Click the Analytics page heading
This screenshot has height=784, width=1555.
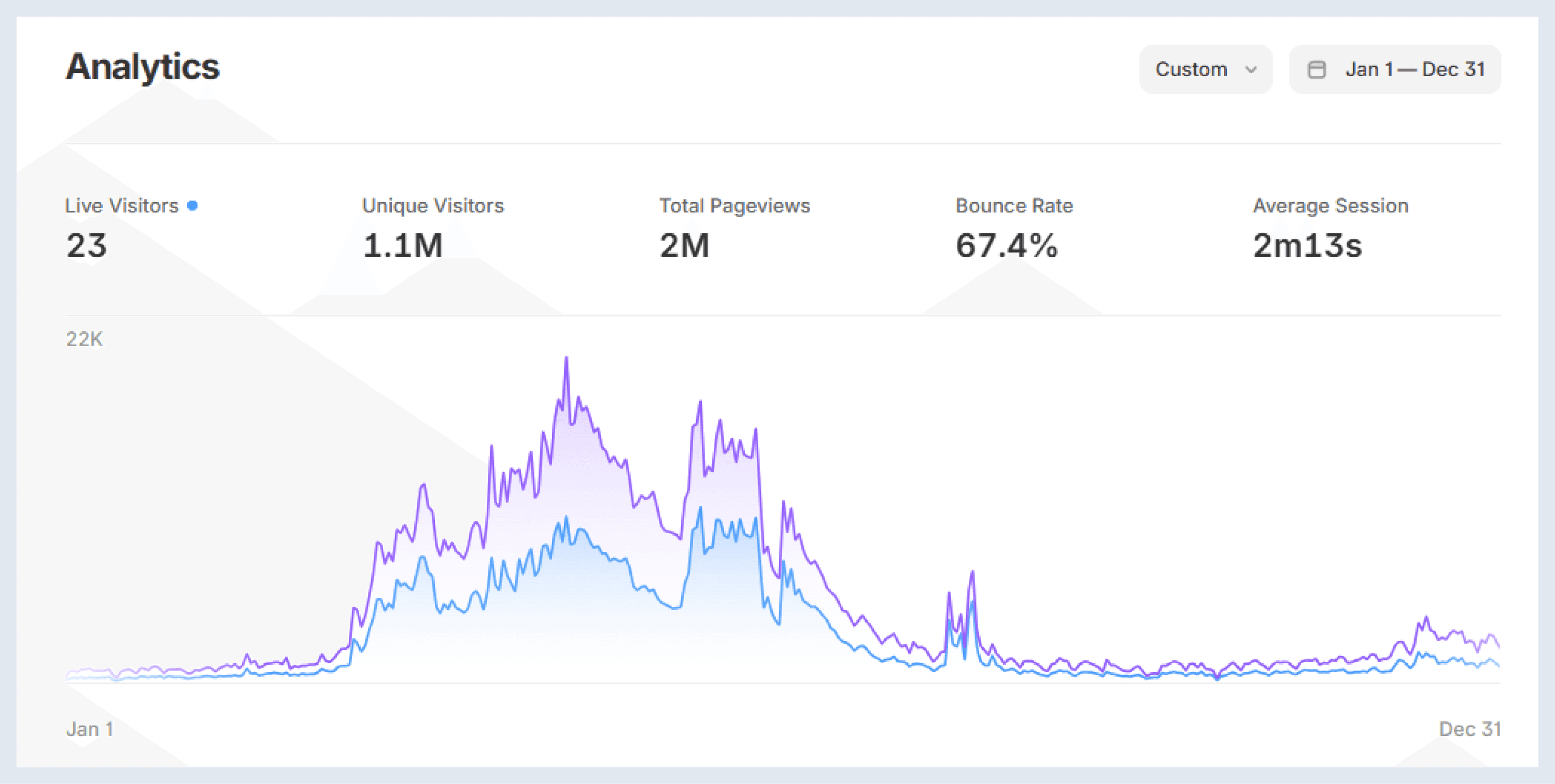click(143, 66)
